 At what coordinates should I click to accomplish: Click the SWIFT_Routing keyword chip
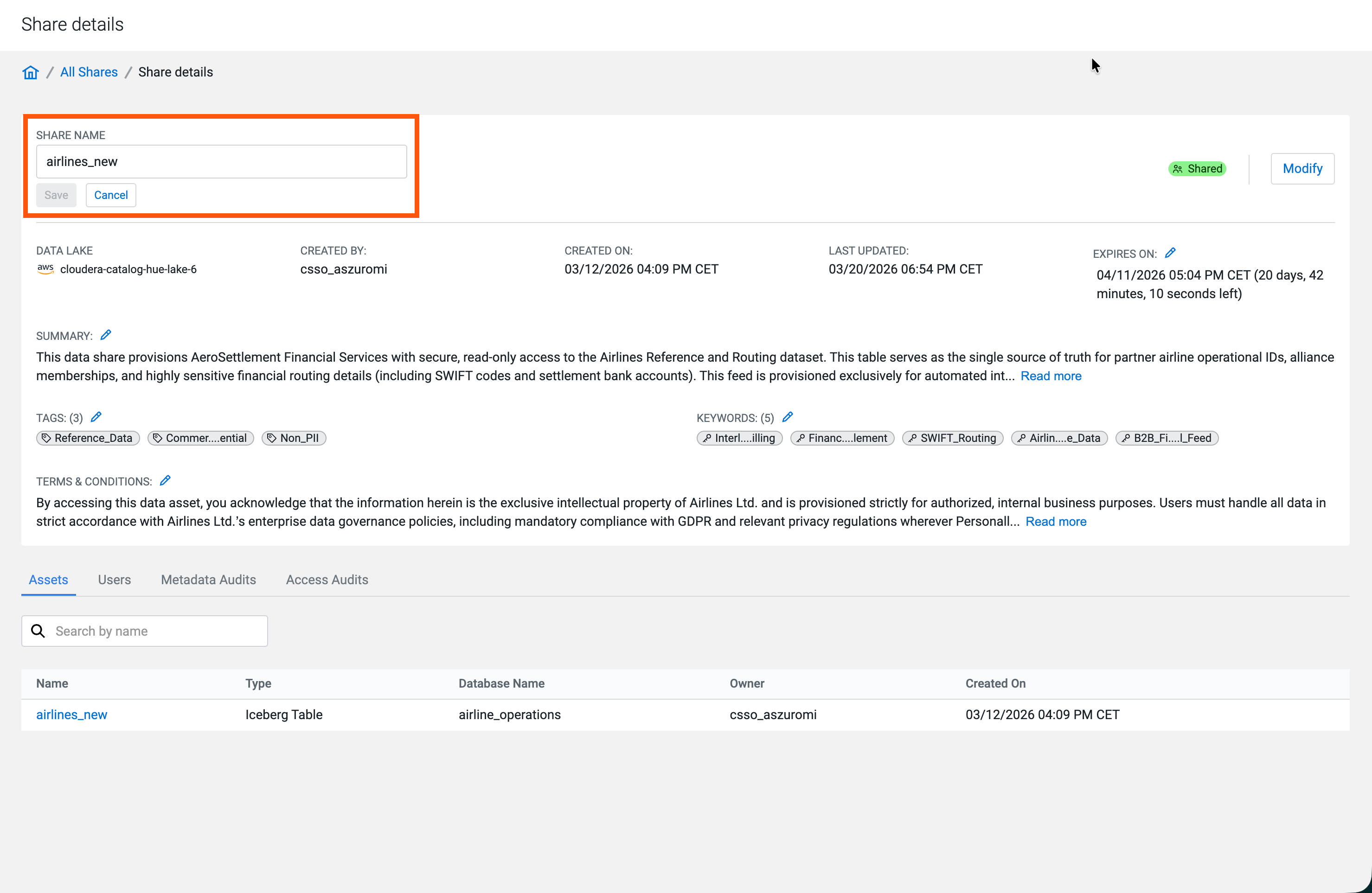point(952,438)
